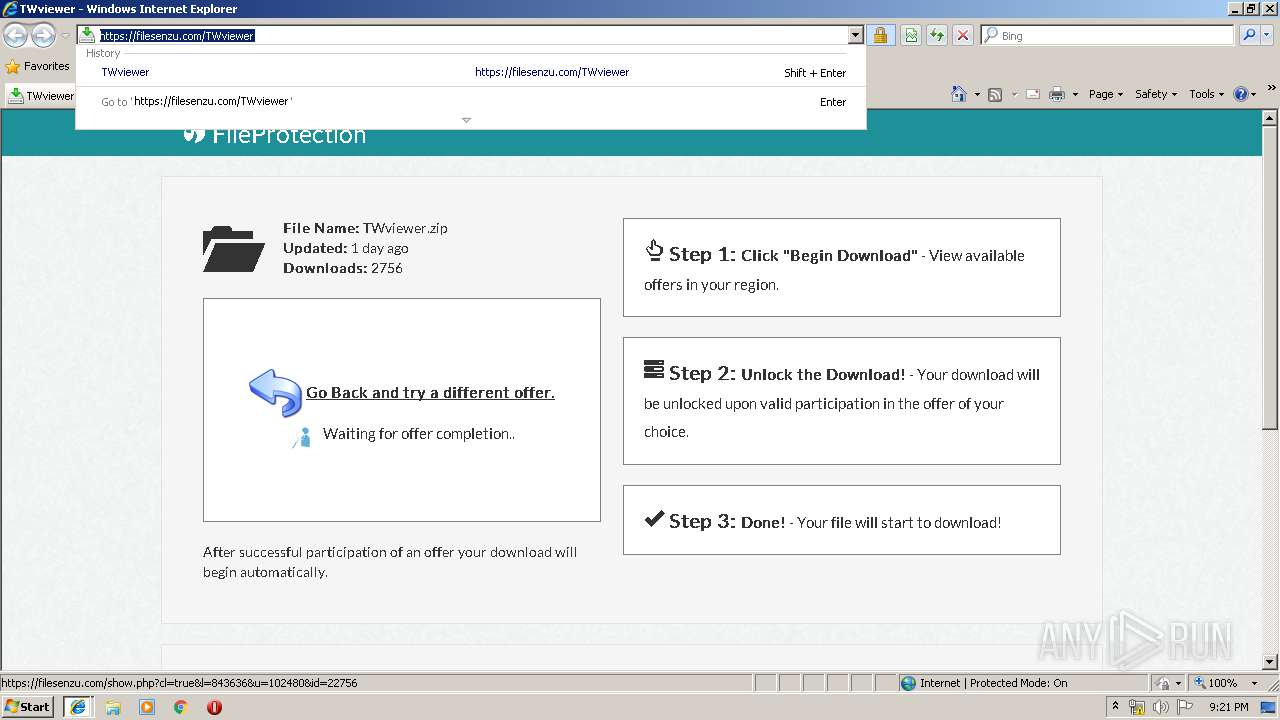Open the search provider dropdown arrow
1280x720 pixels.
coord(1267,35)
